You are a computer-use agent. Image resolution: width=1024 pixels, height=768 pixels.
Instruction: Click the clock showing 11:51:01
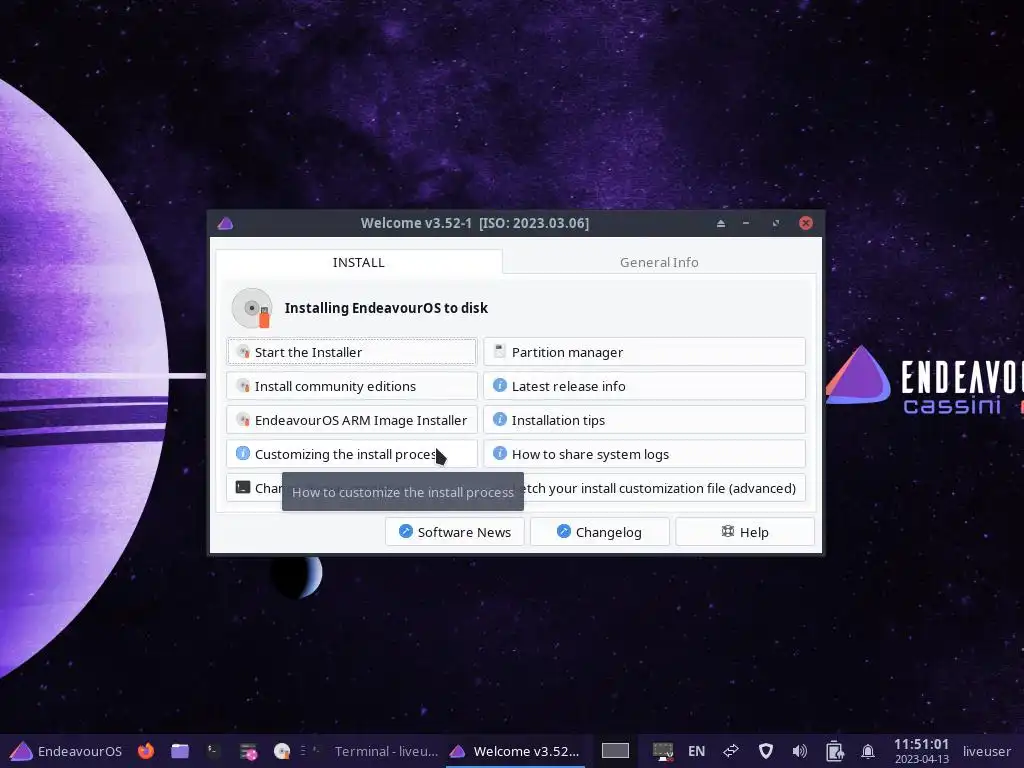pyautogui.click(x=921, y=744)
